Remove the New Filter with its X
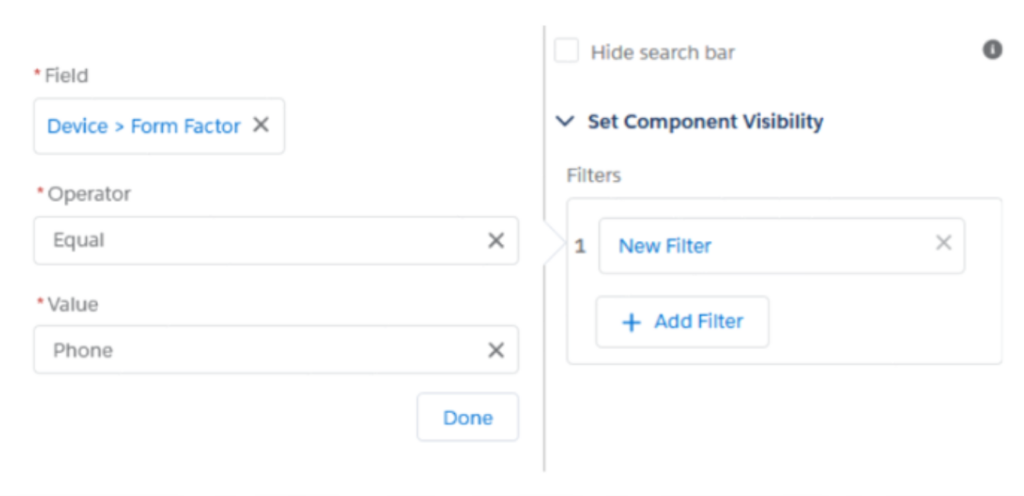 pyautogui.click(x=943, y=243)
